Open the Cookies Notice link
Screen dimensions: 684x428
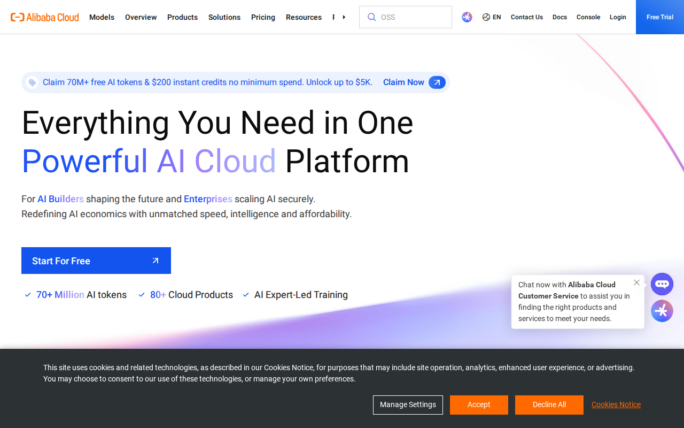click(616, 405)
